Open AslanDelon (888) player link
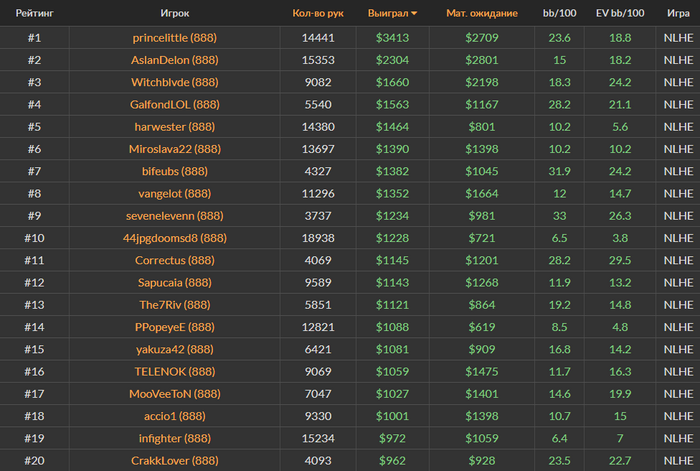Image resolution: width=700 pixels, height=471 pixels. point(175,60)
